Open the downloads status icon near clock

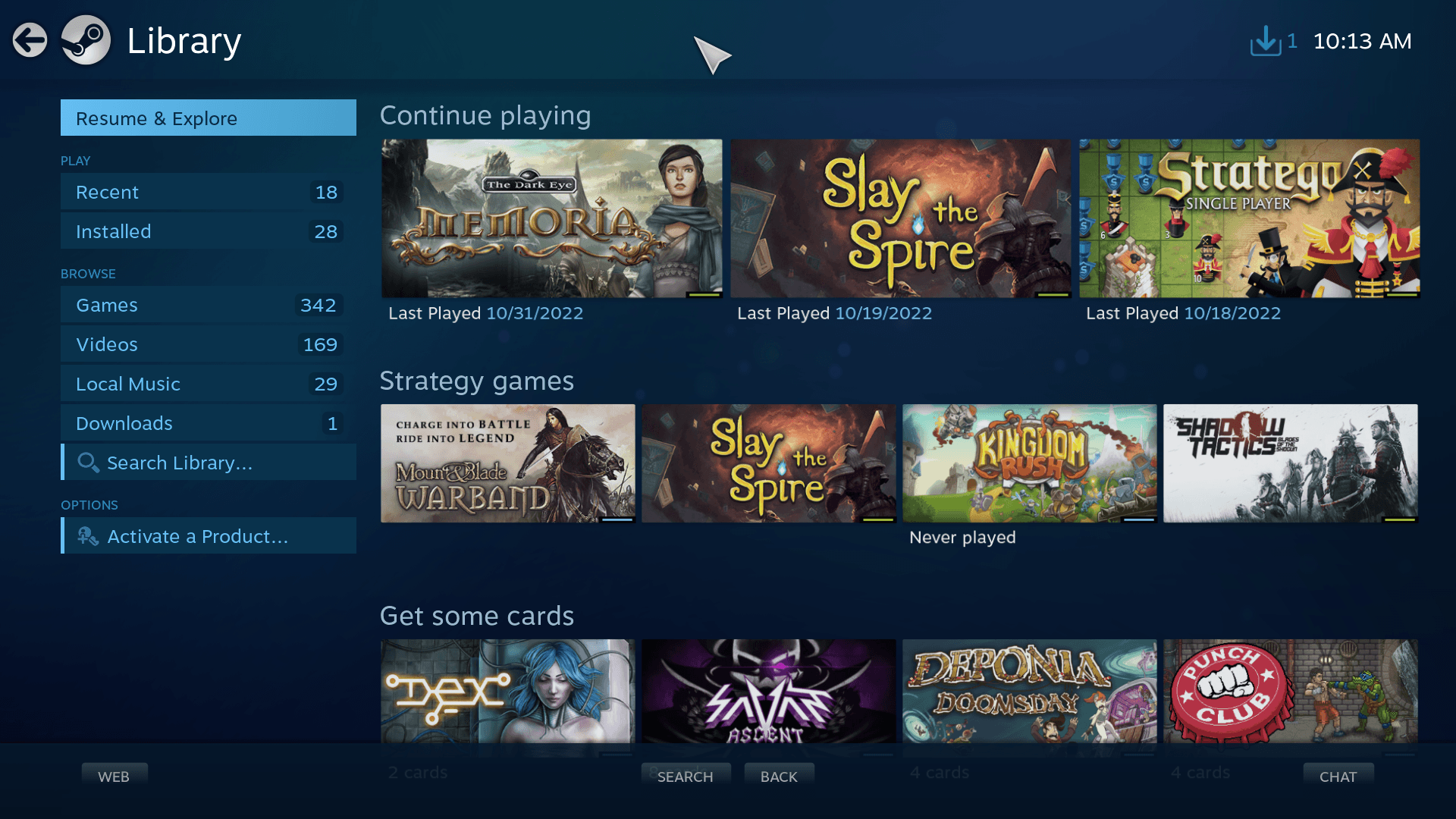point(1273,41)
